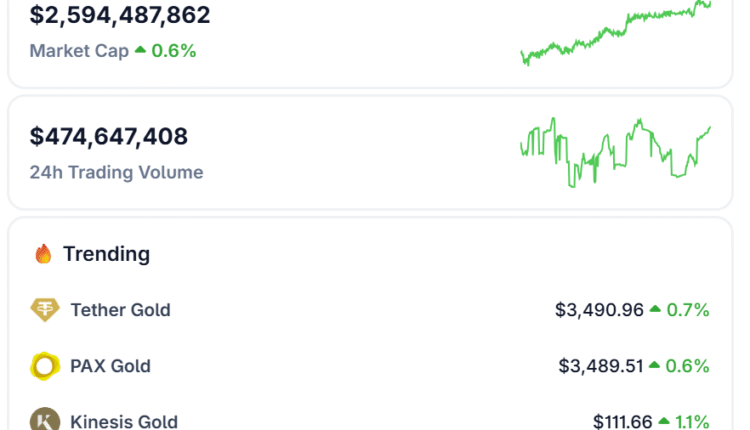Click the 24h trading volume sparkline chart
The height and width of the screenshot is (430, 750).
point(615,152)
